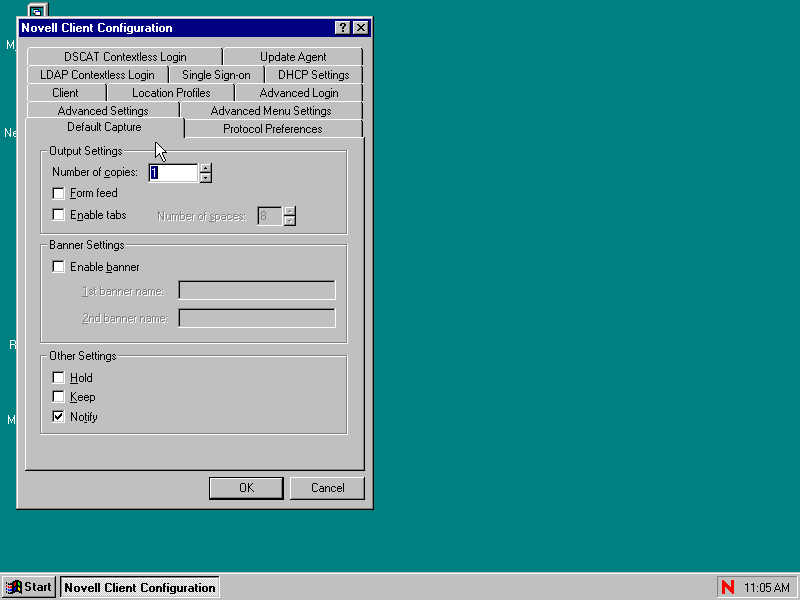Select the Default Capture tab
This screenshot has width=800, height=600.
tap(104, 127)
